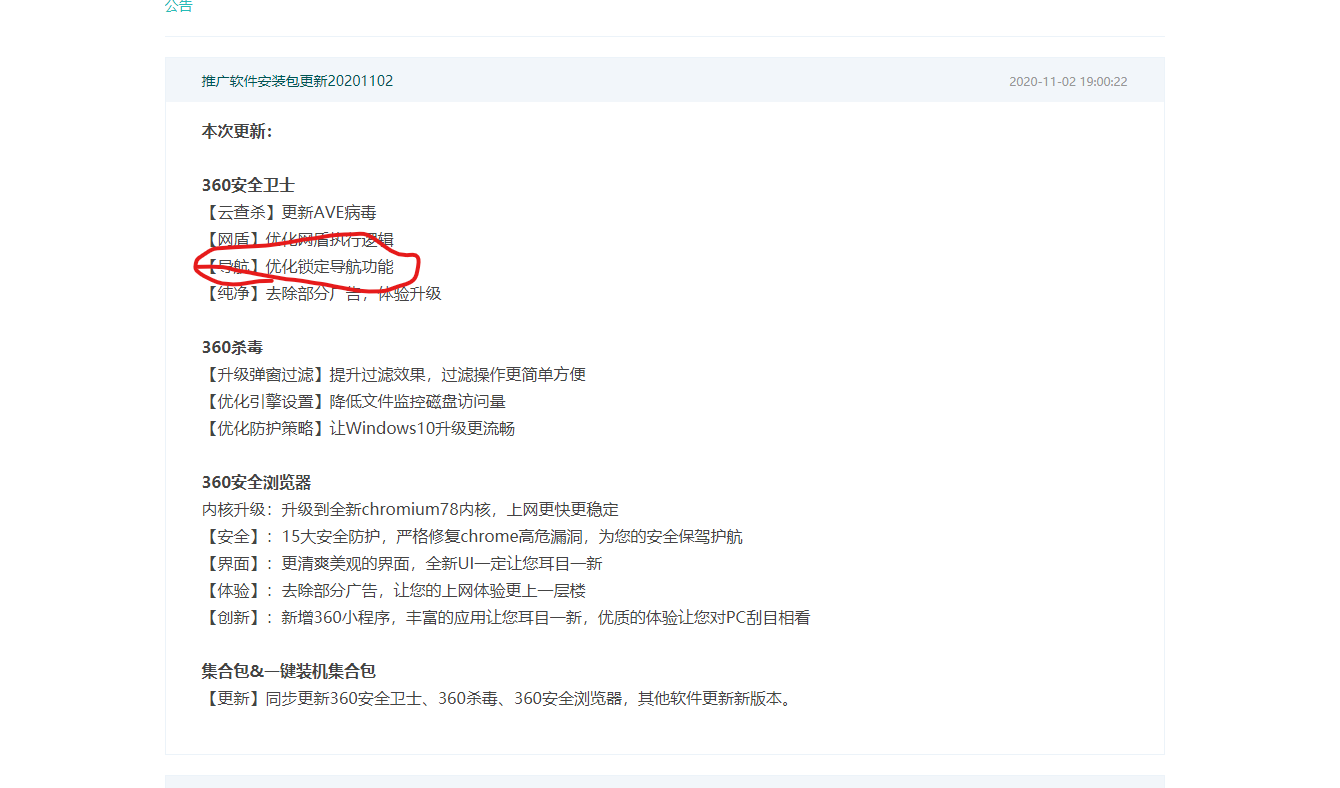
Task: Click the line 【升级弹窗过滤】提升过滤效果
Action: pyautogui.click(x=393, y=375)
